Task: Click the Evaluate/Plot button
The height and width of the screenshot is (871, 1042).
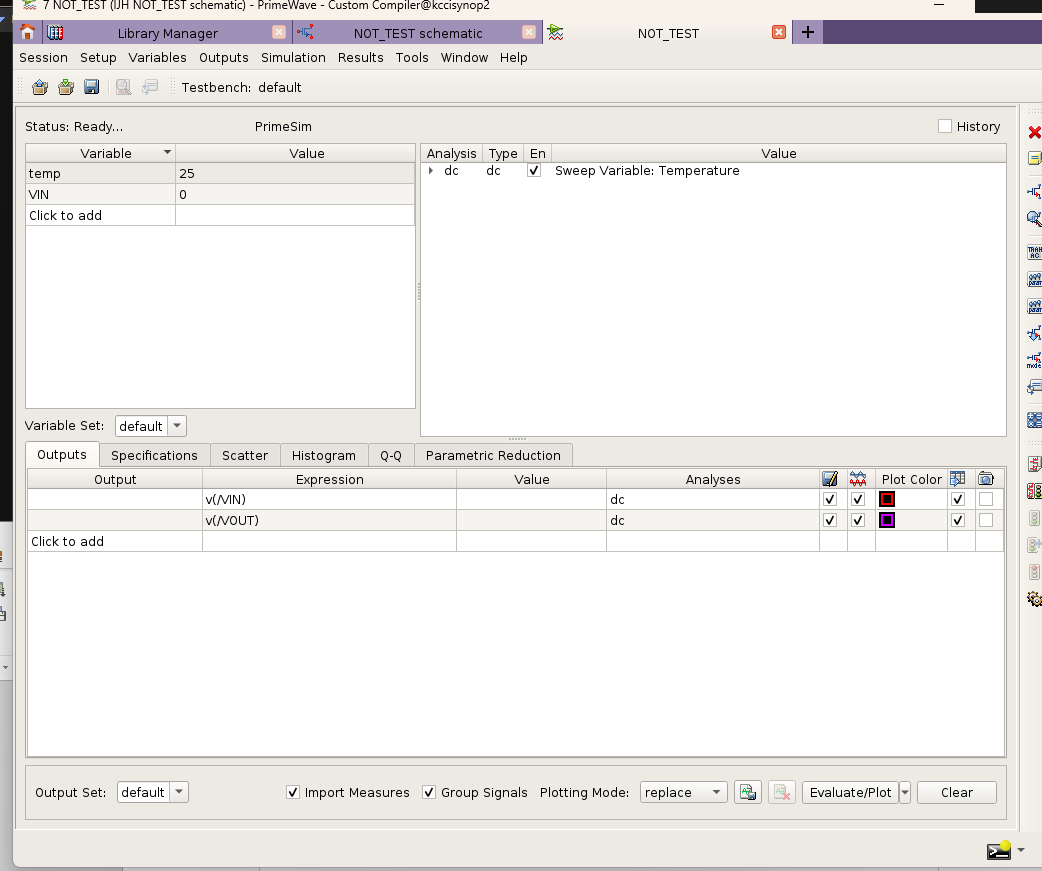Action: tap(850, 792)
